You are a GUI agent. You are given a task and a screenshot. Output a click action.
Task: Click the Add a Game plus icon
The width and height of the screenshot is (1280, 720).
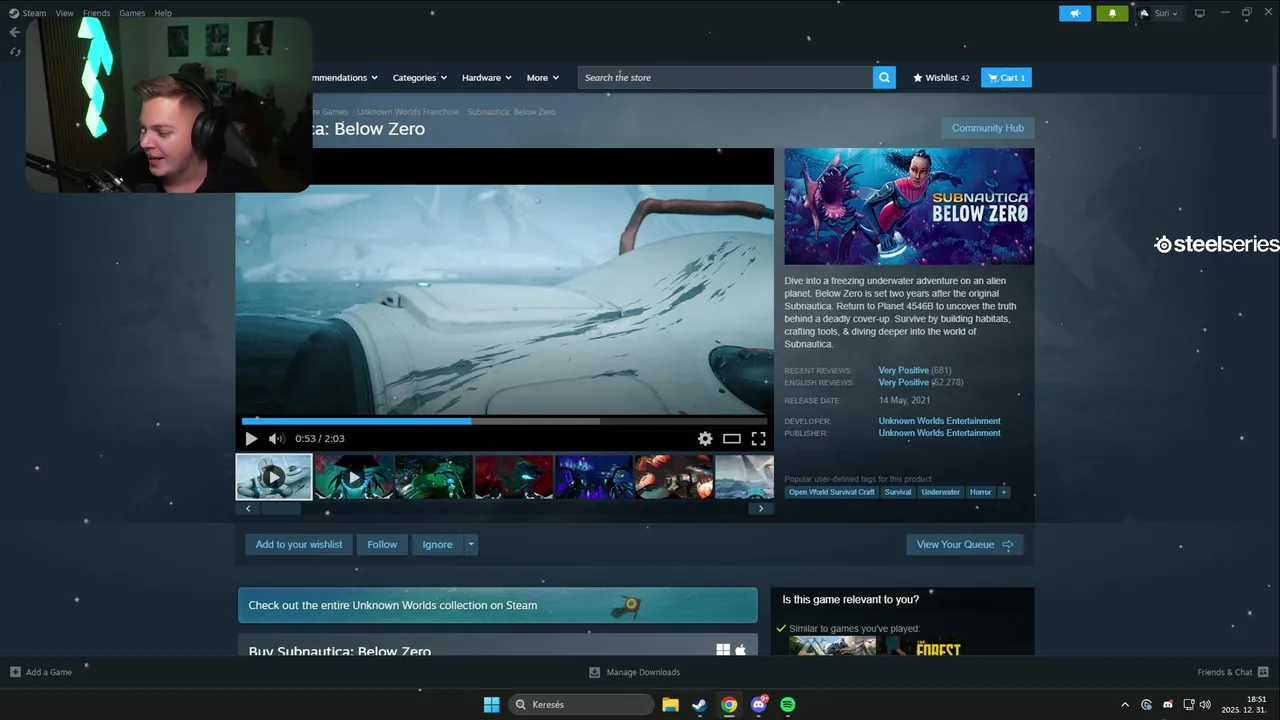(15, 672)
